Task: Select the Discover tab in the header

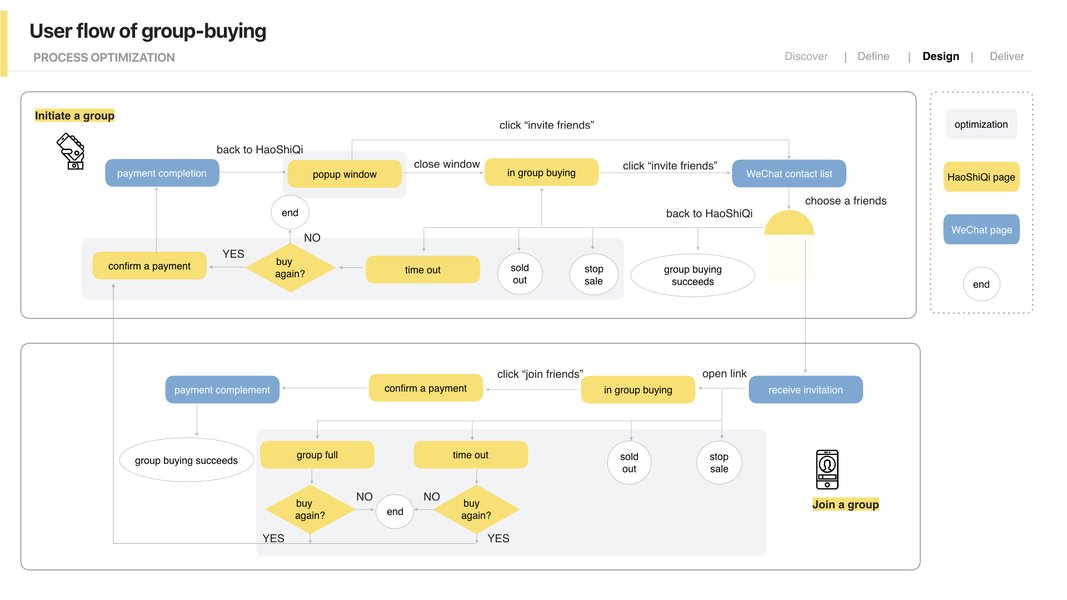Action: tap(806, 57)
